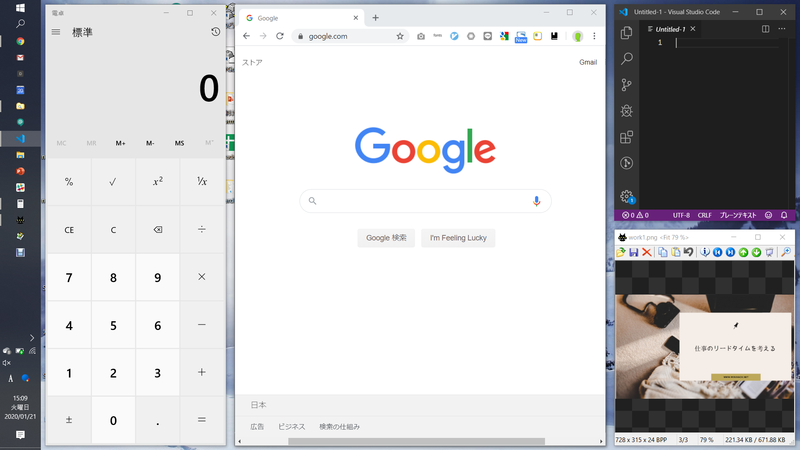
Task: Click the divide key in calculator
Action: coord(202,230)
